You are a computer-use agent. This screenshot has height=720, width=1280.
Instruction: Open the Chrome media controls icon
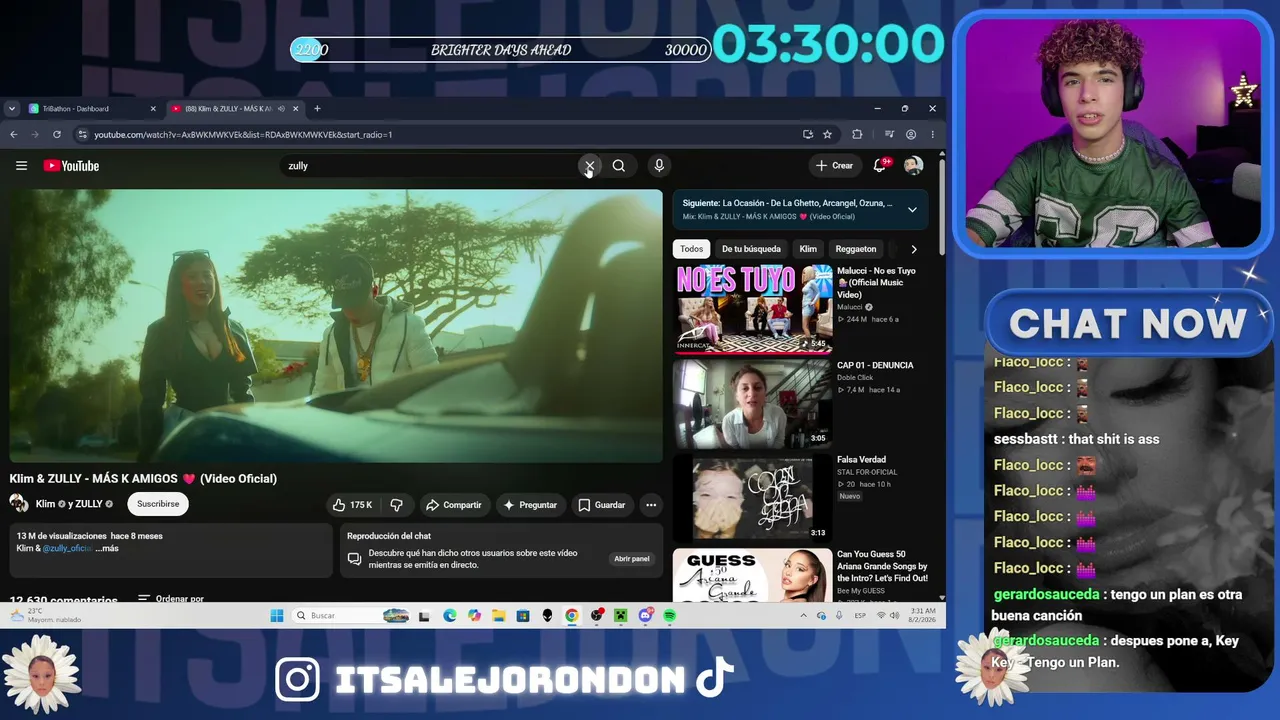pos(889,134)
